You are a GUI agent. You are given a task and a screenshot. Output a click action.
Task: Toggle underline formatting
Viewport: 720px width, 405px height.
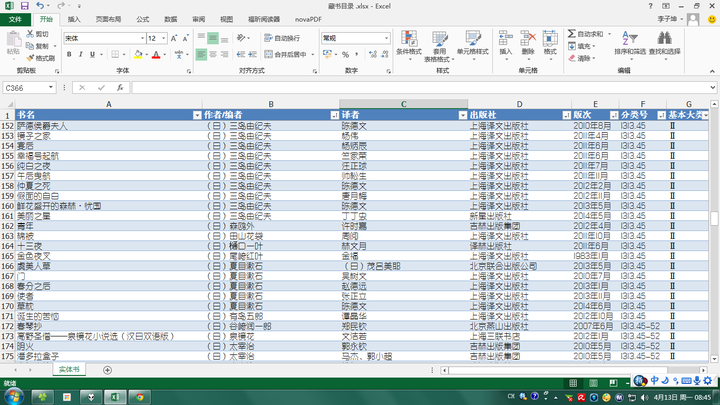click(92, 55)
